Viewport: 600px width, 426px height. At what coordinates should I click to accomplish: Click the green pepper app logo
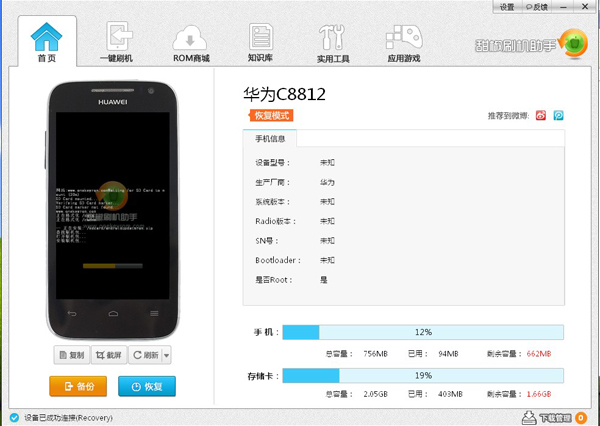point(574,44)
